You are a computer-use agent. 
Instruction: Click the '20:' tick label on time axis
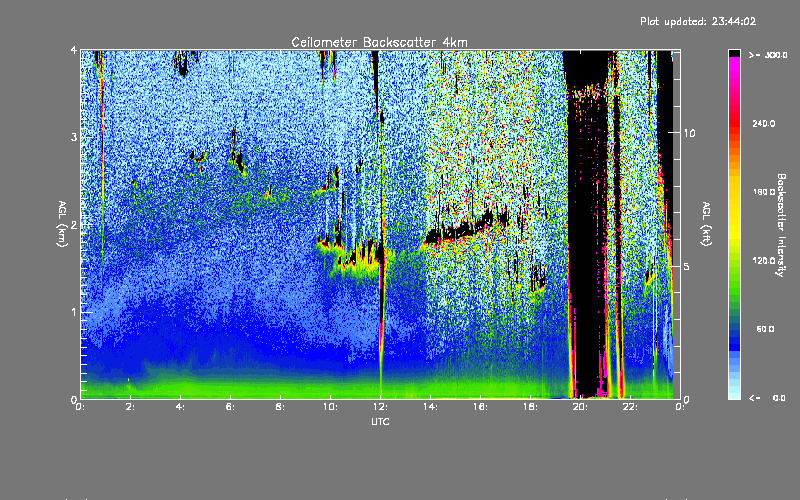click(580, 407)
